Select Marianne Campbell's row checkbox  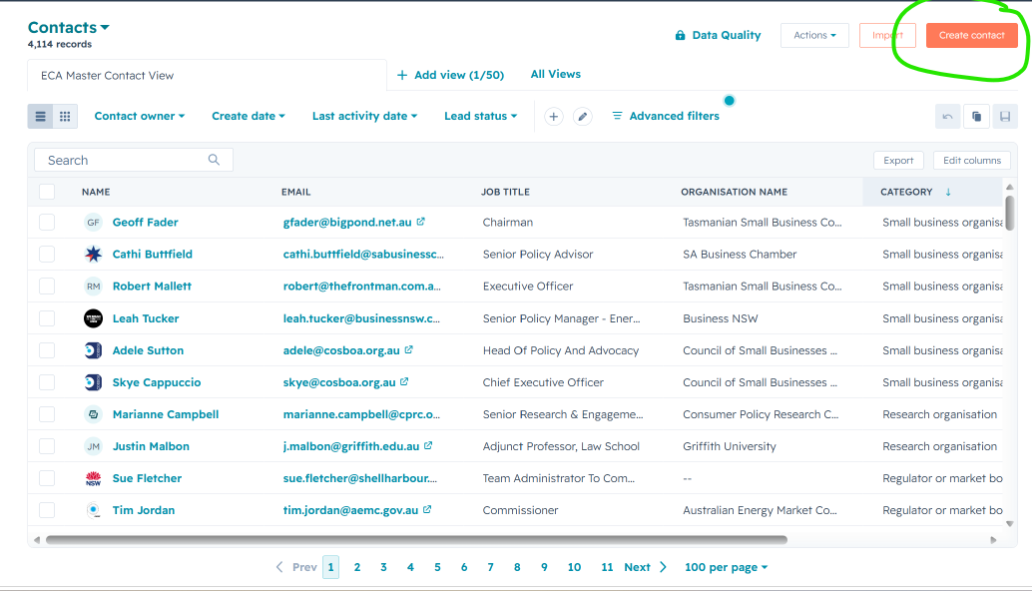(x=47, y=415)
